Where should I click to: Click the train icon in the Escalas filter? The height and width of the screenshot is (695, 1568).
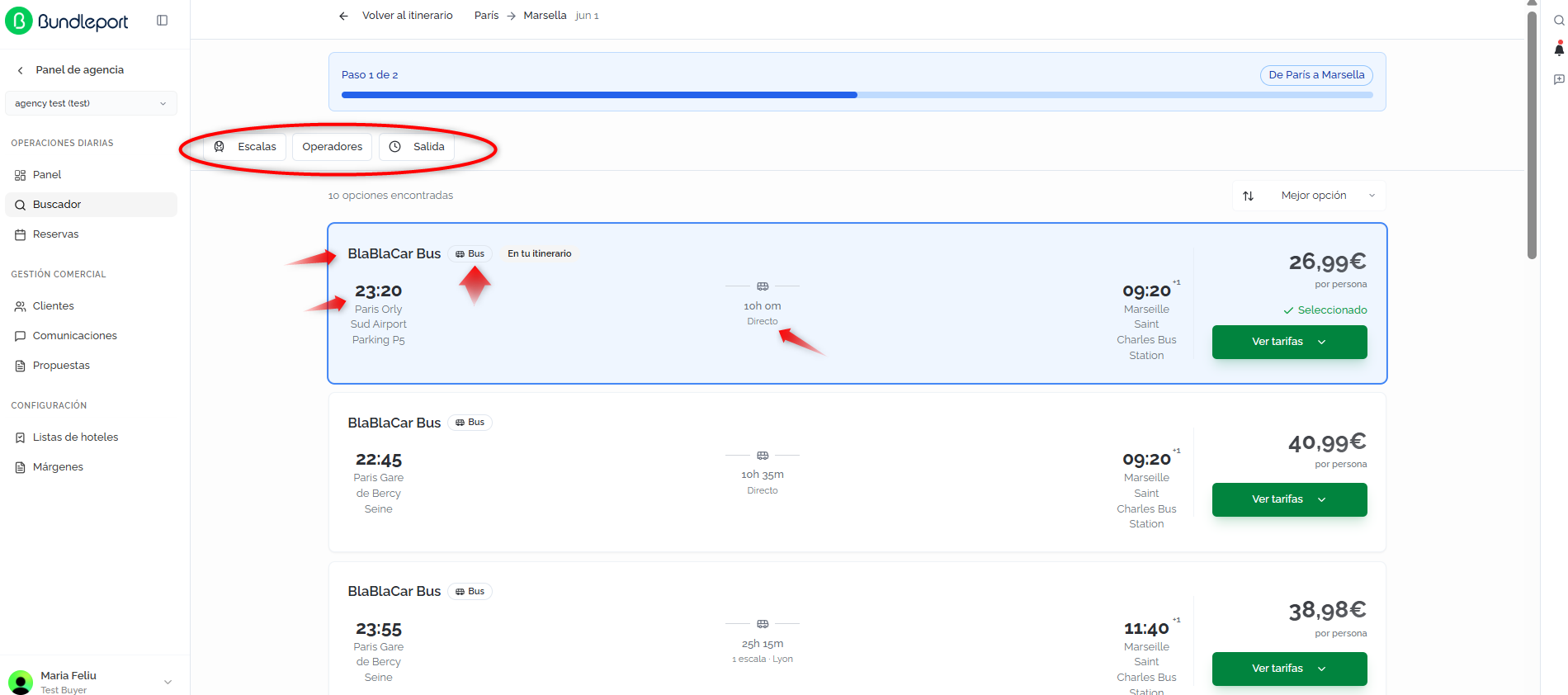(220, 146)
